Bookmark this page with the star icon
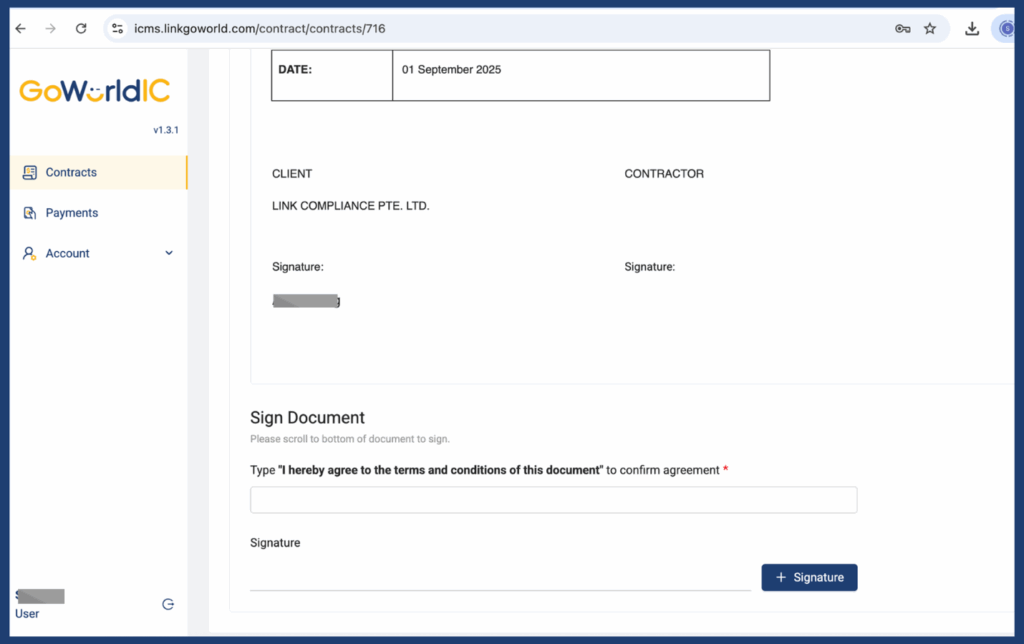Screen dimensions: 1024x644 (930, 29)
